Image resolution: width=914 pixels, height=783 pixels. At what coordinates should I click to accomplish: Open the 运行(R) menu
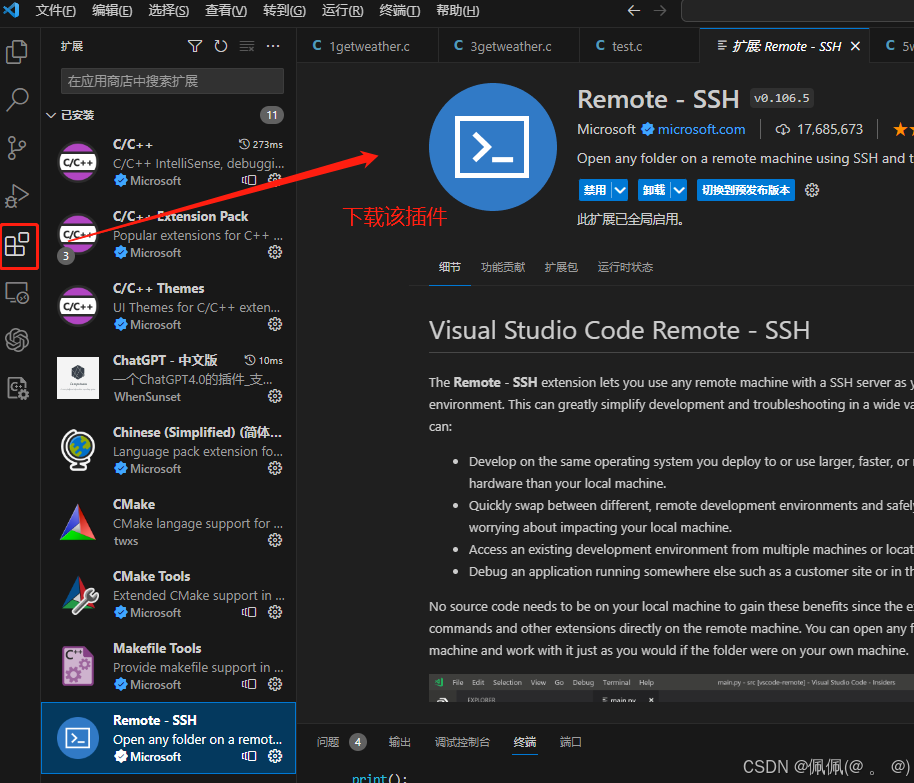342,11
